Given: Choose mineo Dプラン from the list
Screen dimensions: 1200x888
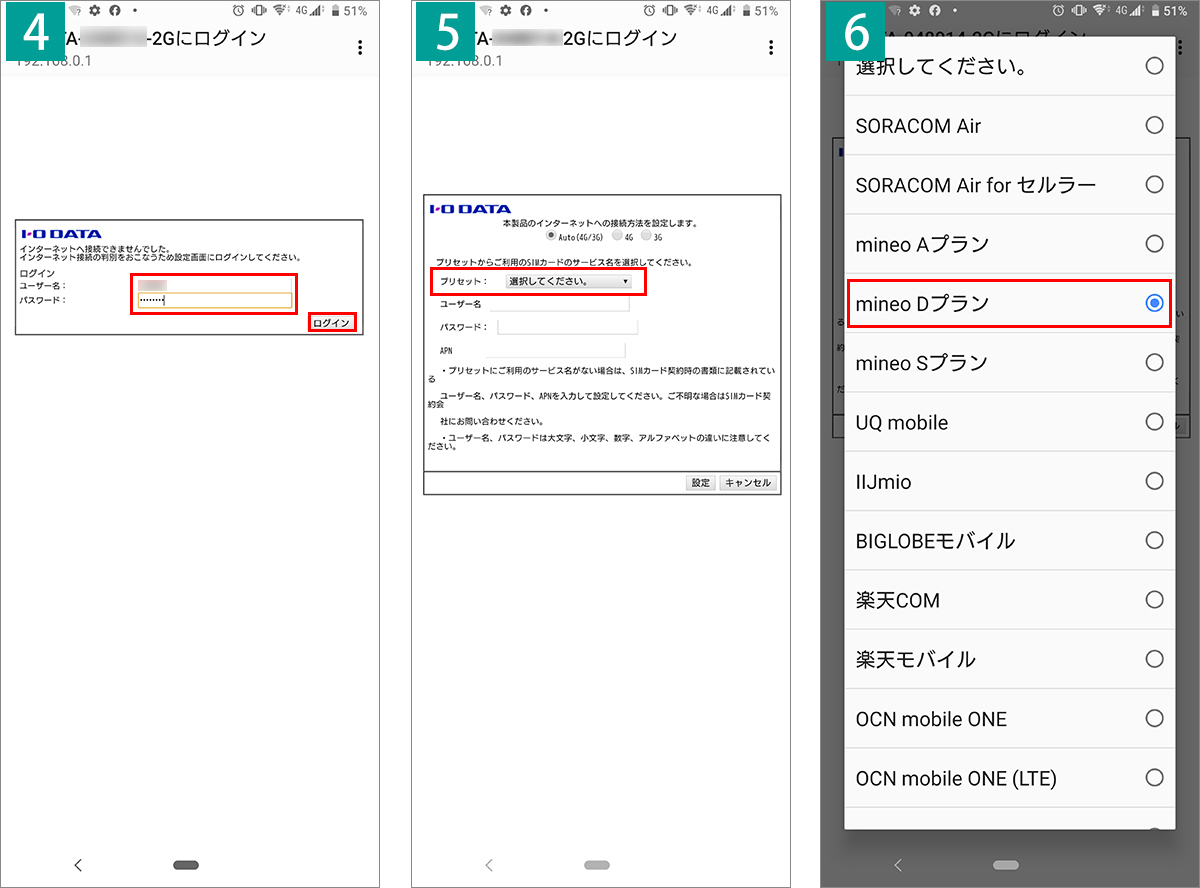Looking at the screenshot, I should pos(1009,303).
